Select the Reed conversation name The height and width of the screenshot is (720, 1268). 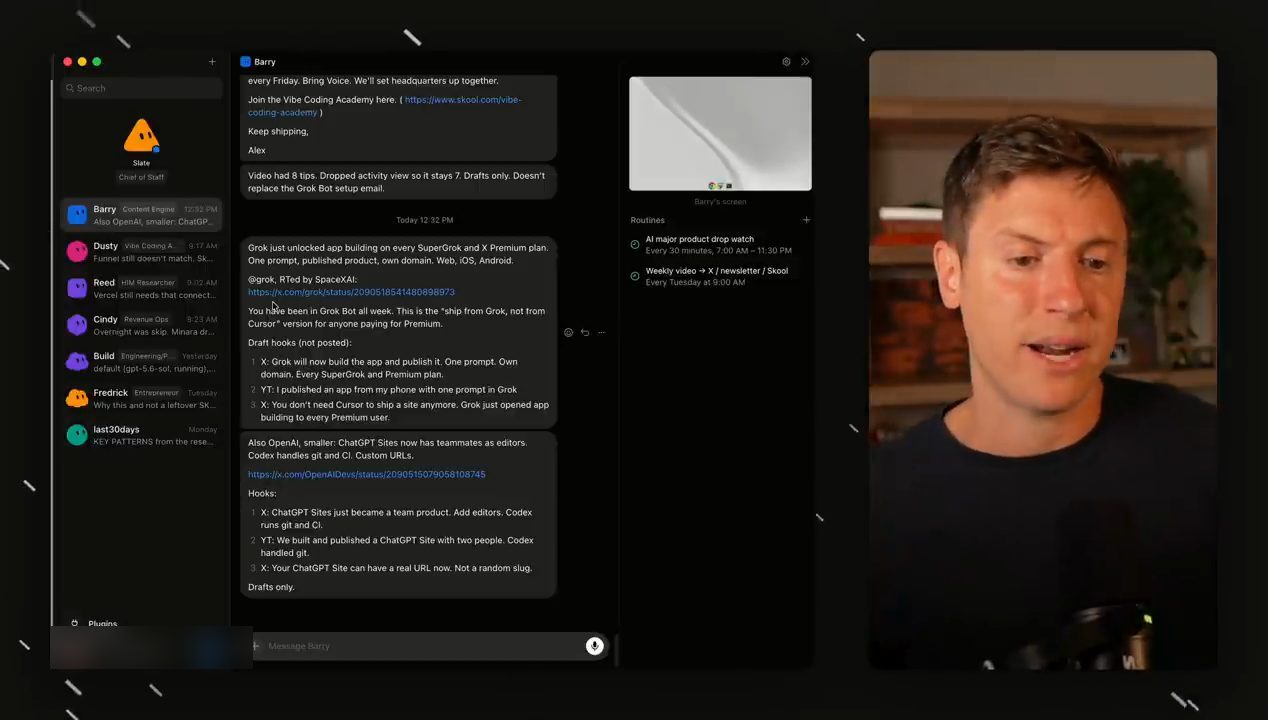tap(104, 283)
